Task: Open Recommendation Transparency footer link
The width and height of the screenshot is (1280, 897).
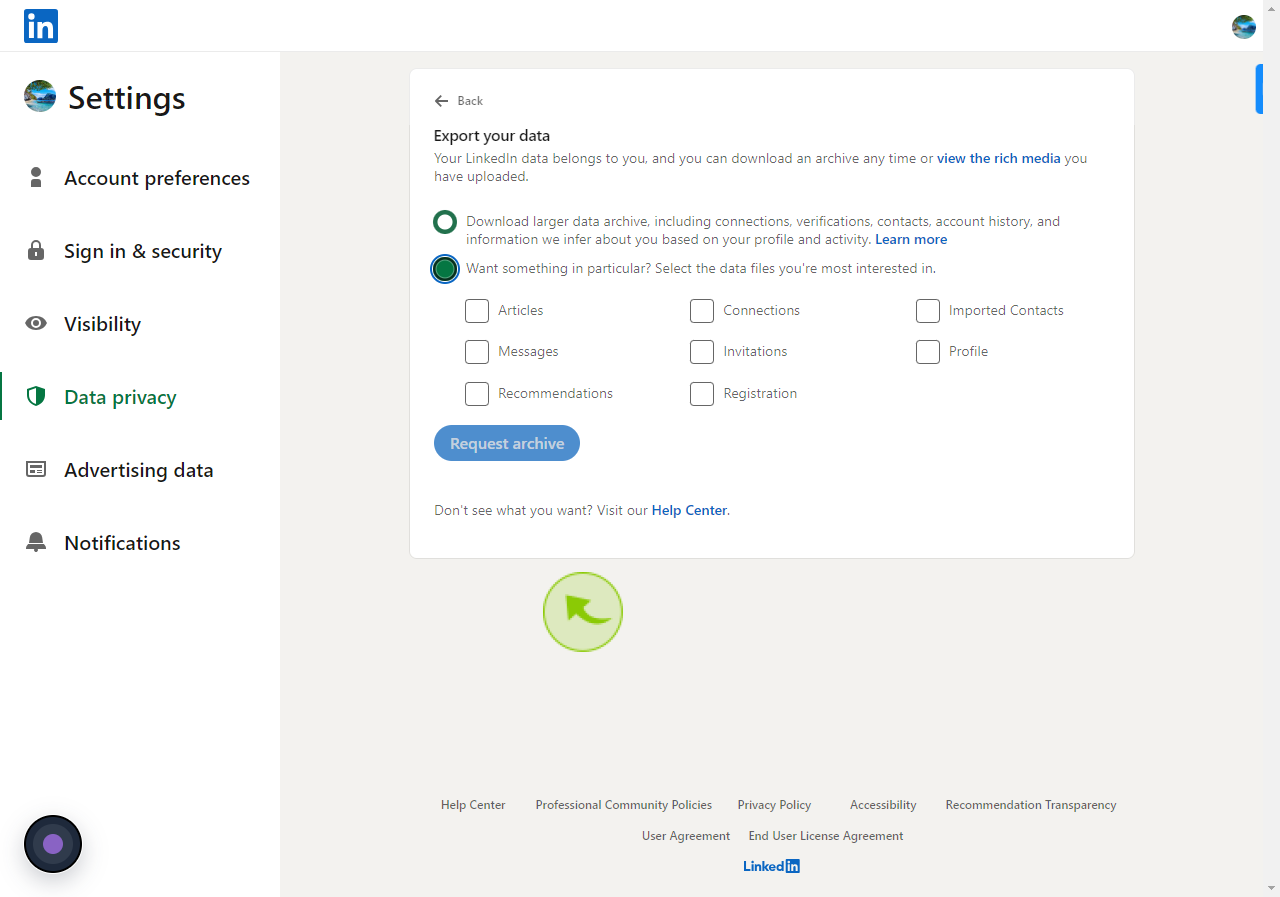Action: pyautogui.click(x=1031, y=805)
